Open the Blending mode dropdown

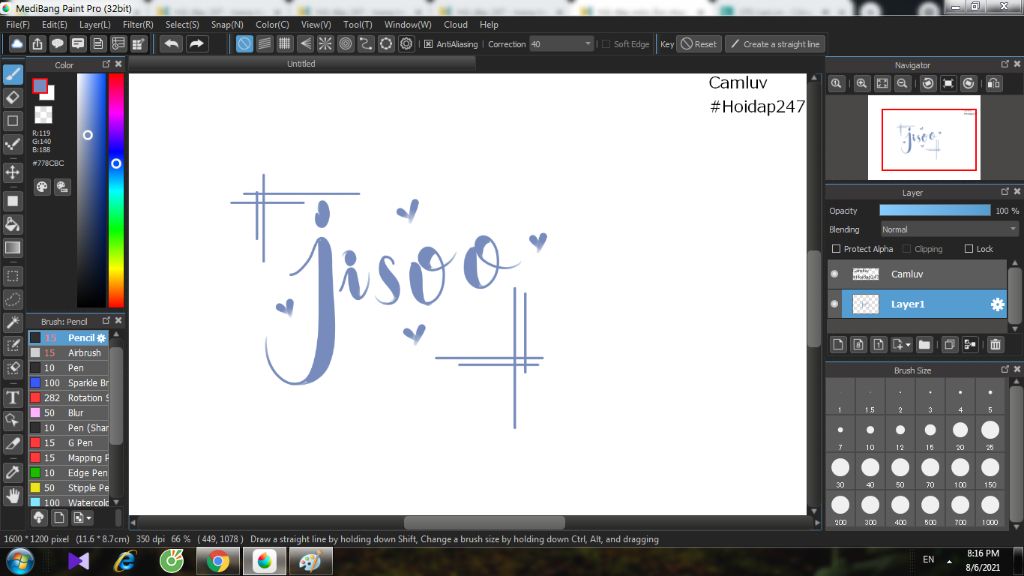(x=948, y=230)
